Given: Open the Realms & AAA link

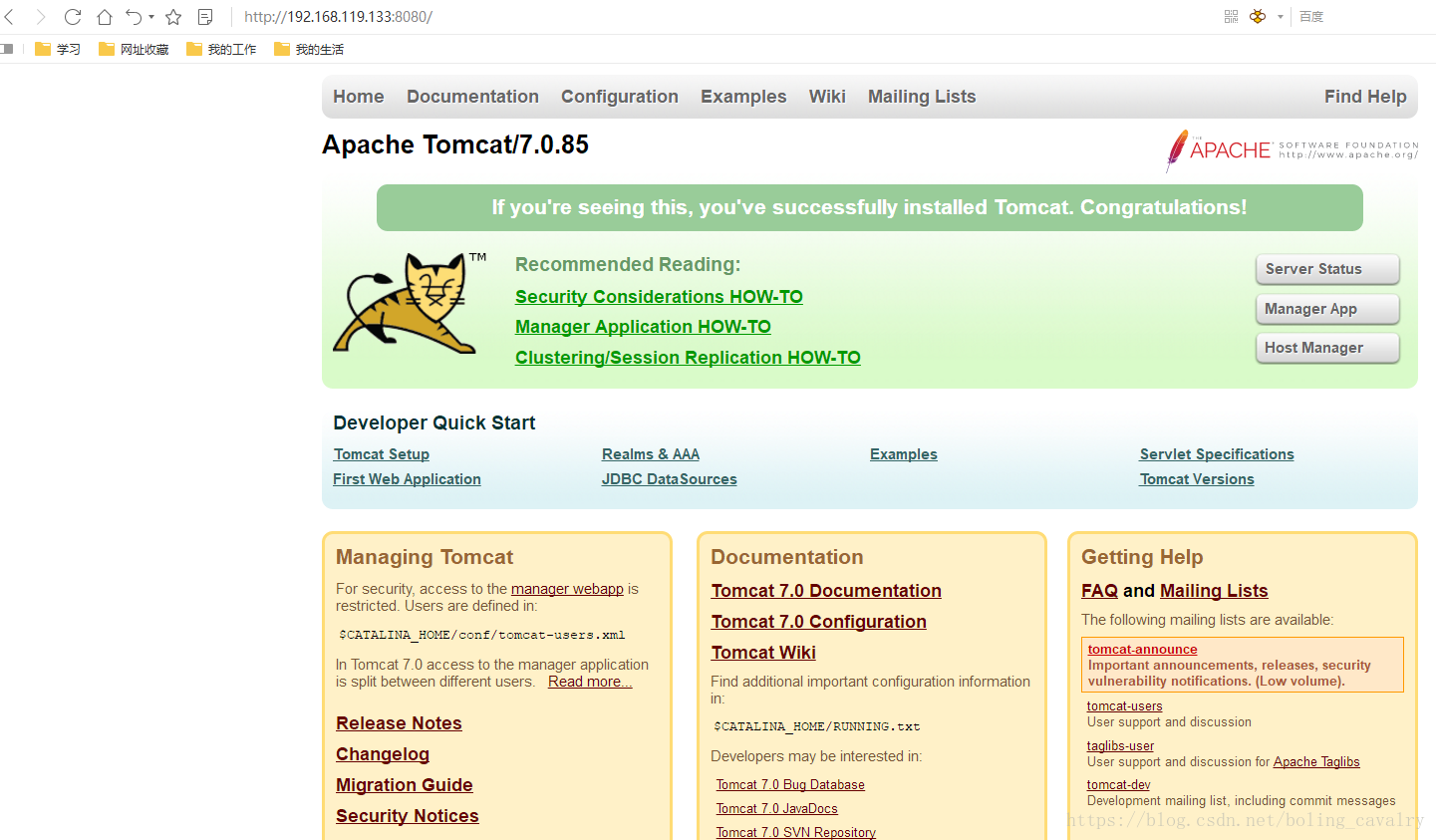Looking at the screenshot, I should pyautogui.click(x=651, y=454).
